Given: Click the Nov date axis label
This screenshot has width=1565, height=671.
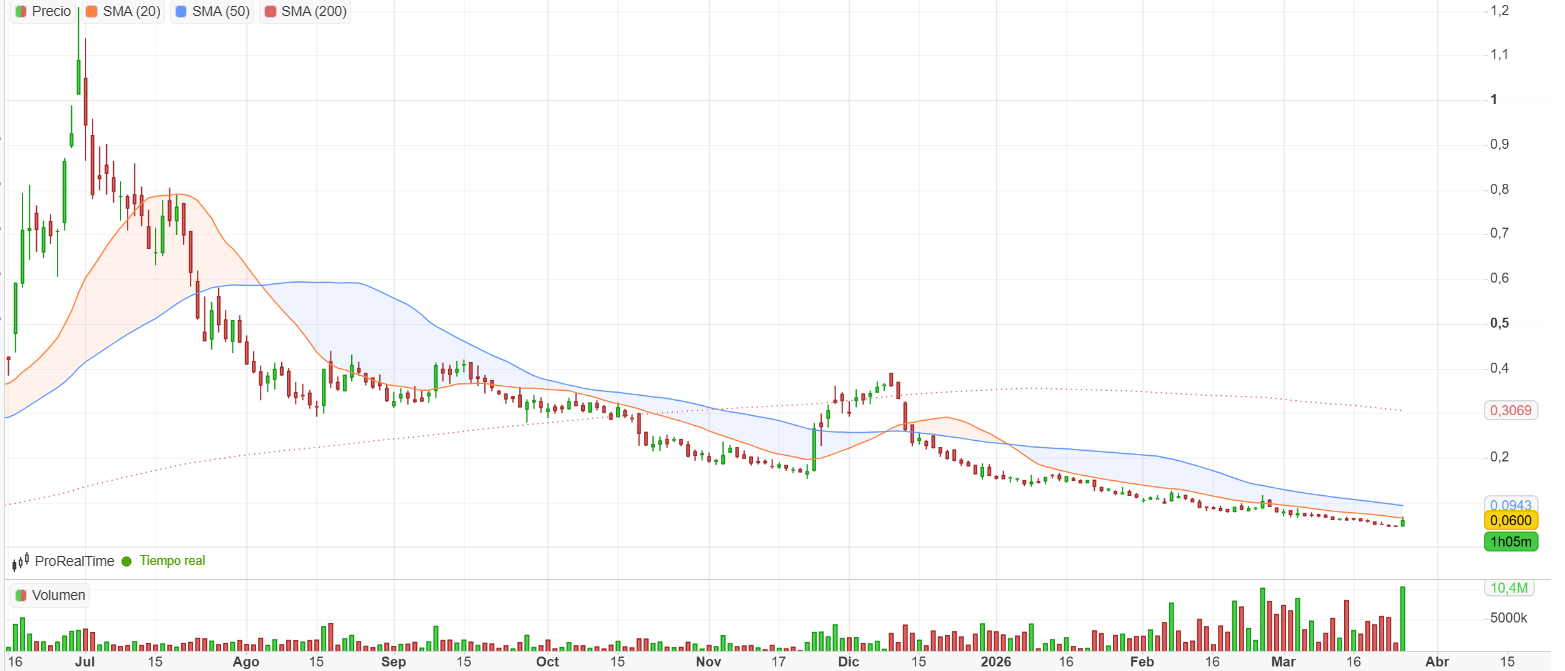Looking at the screenshot, I should (708, 662).
